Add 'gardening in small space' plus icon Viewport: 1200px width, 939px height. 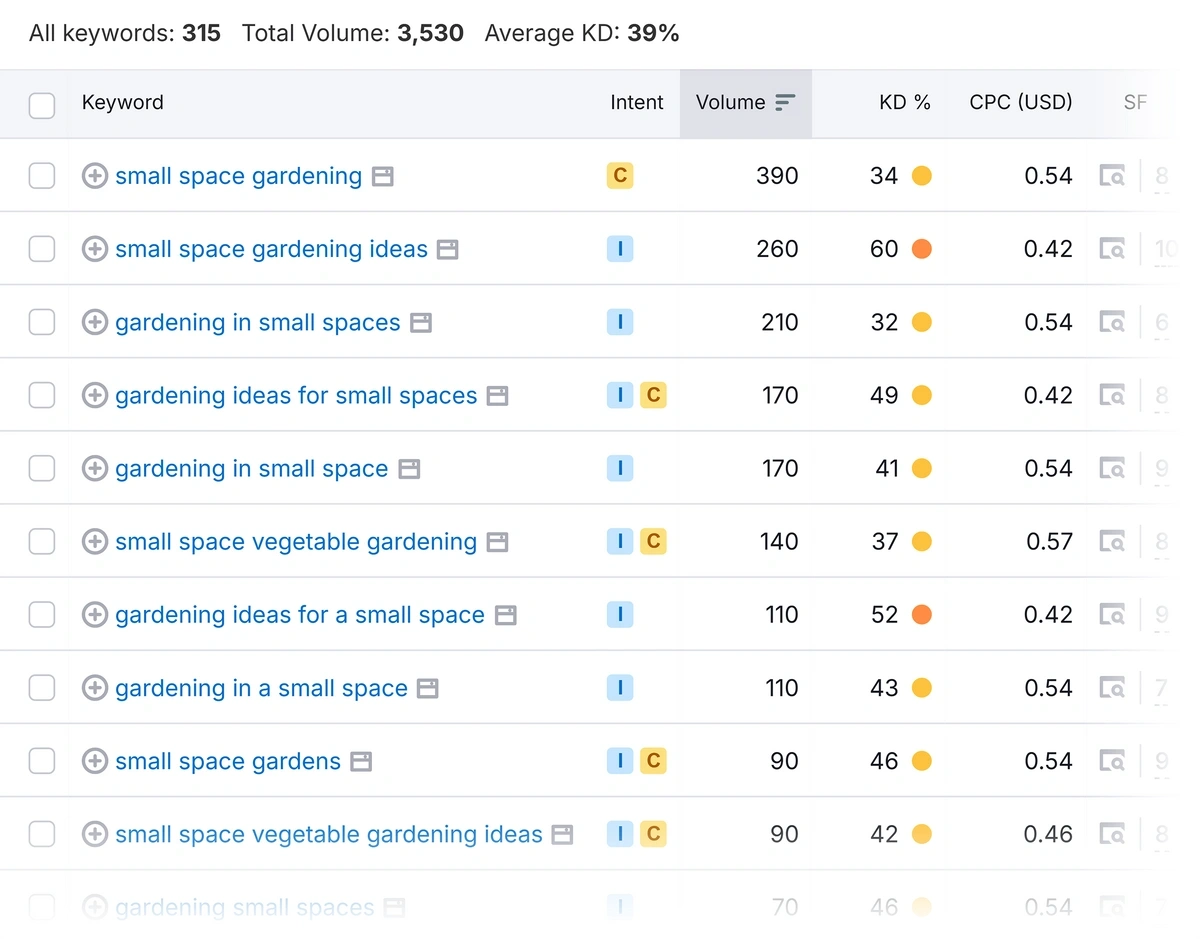tap(94, 468)
